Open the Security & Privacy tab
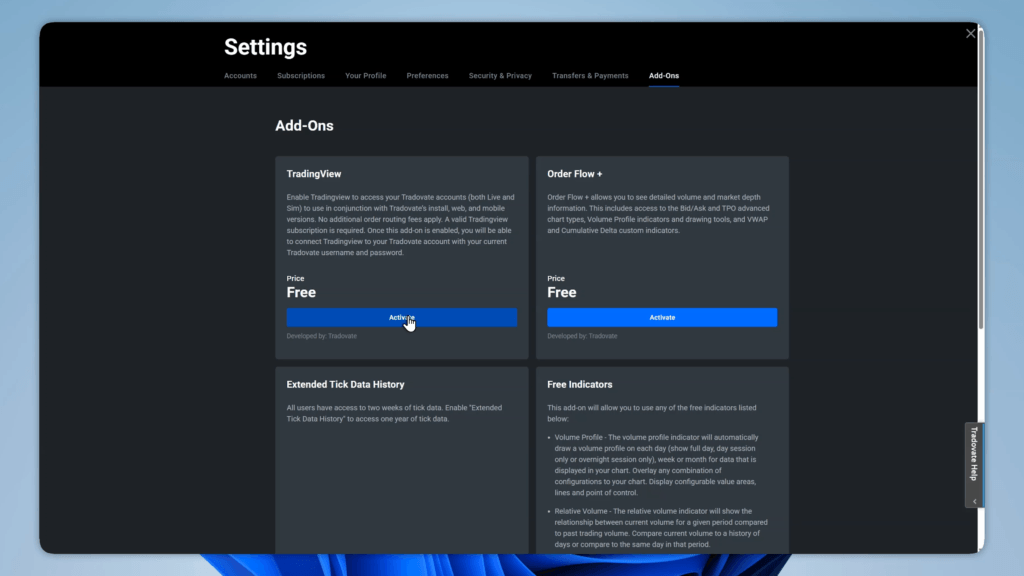Viewport: 1024px width, 576px height. pyautogui.click(x=500, y=76)
